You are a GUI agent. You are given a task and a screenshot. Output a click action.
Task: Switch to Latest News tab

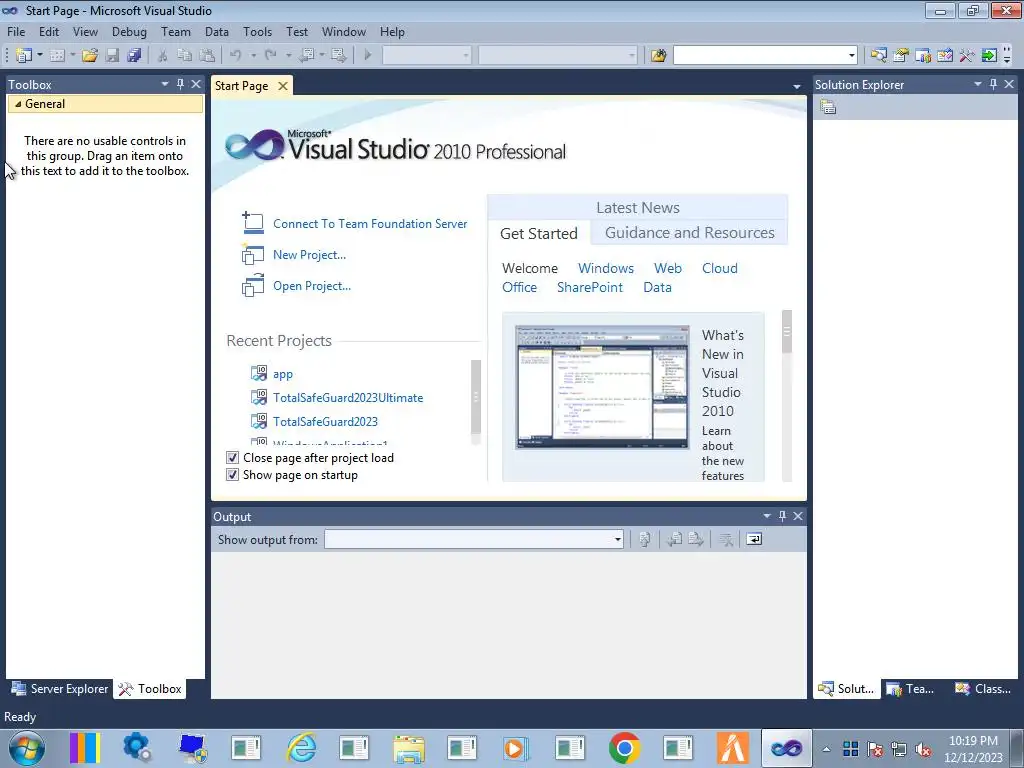point(638,208)
